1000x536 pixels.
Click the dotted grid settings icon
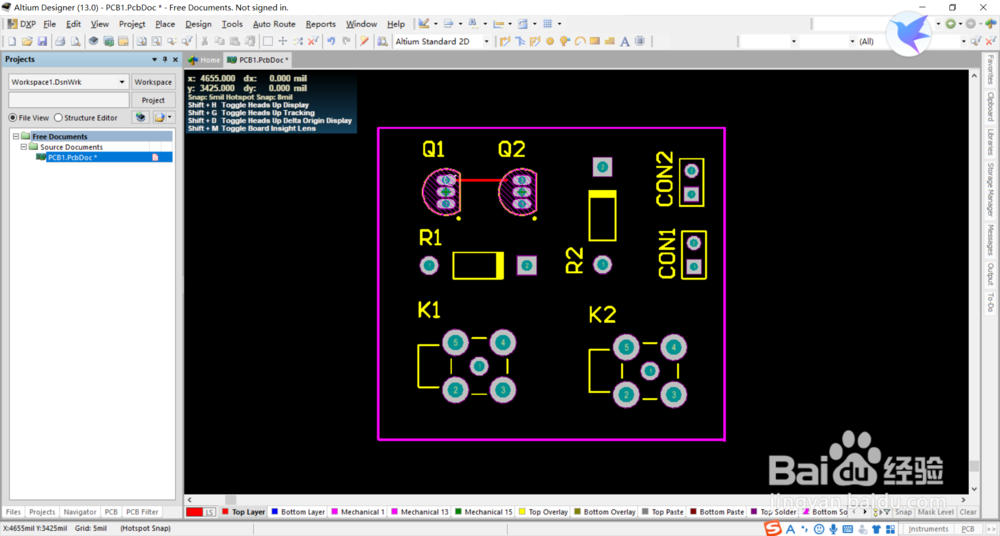click(x=547, y=24)
